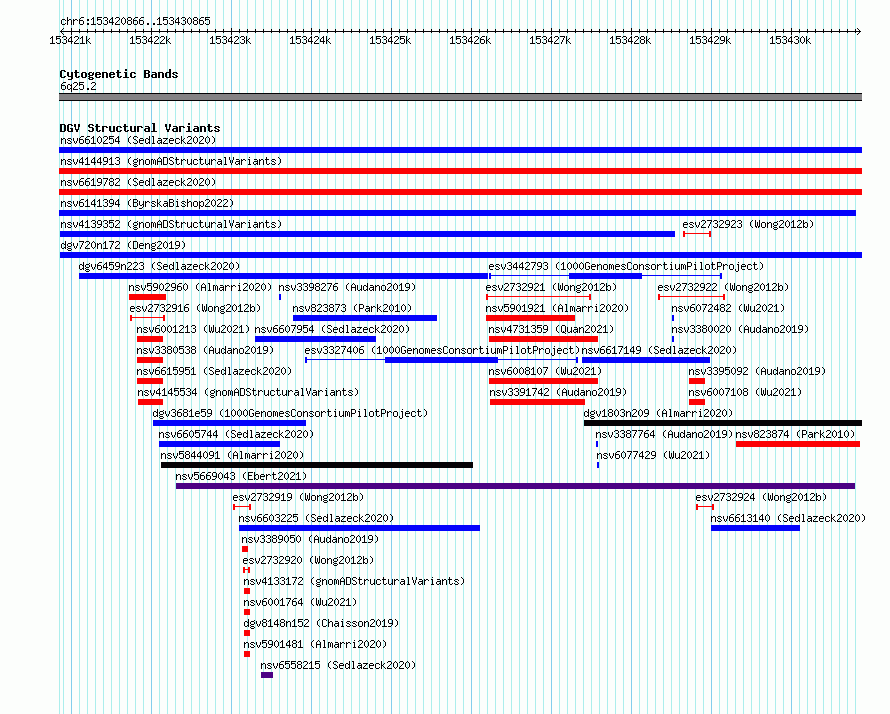Click the red bar under nsv823874
The height and width of the screenshot is (714, 890).
click(798, 444)
